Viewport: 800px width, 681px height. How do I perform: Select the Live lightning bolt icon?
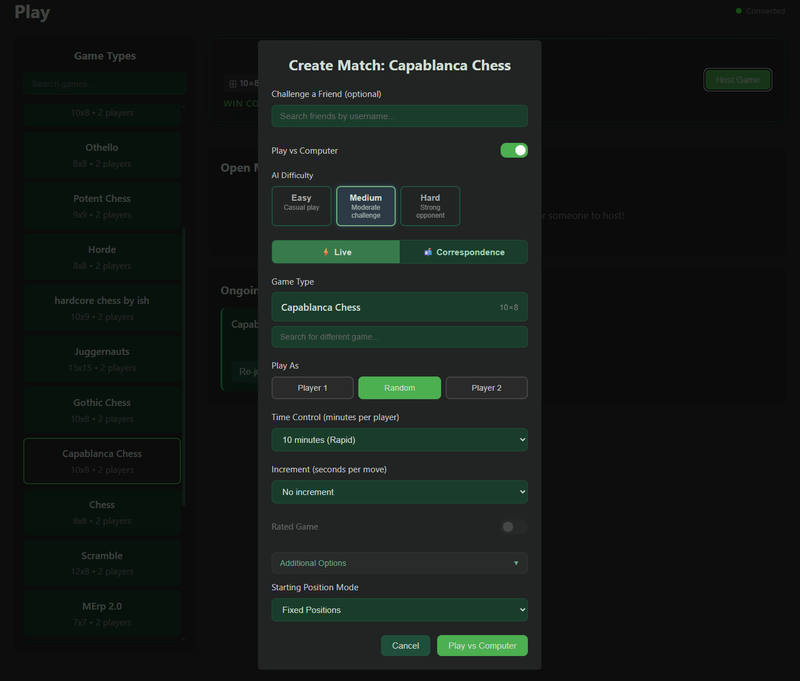click(325, 252)
